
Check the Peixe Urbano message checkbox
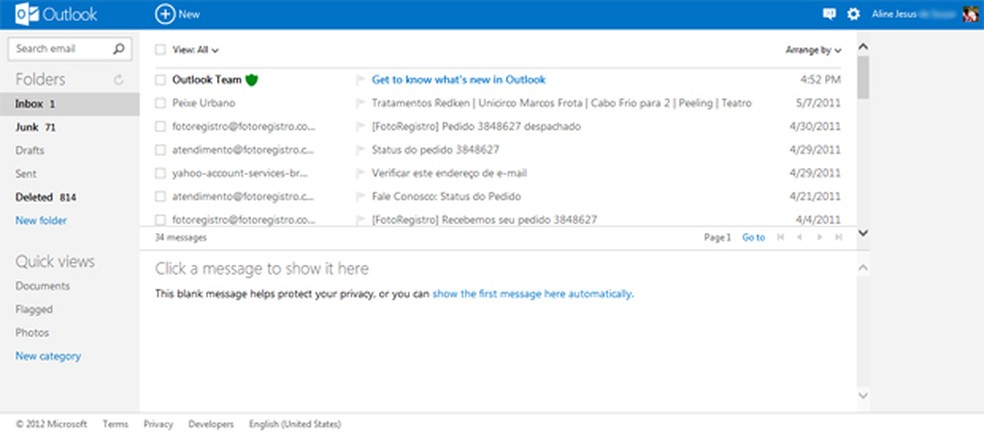pos(161,103)
